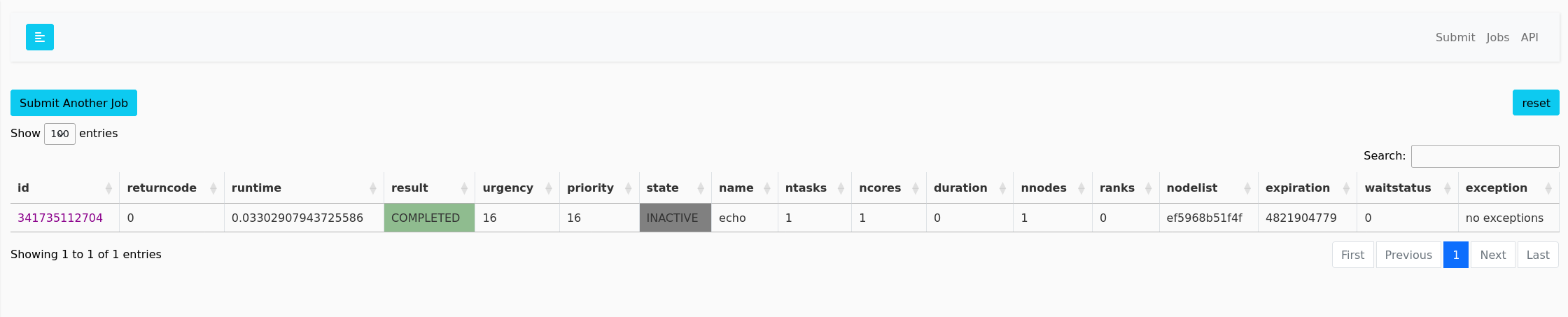Jump to Last pagination page

click(x=1537, y=255)
